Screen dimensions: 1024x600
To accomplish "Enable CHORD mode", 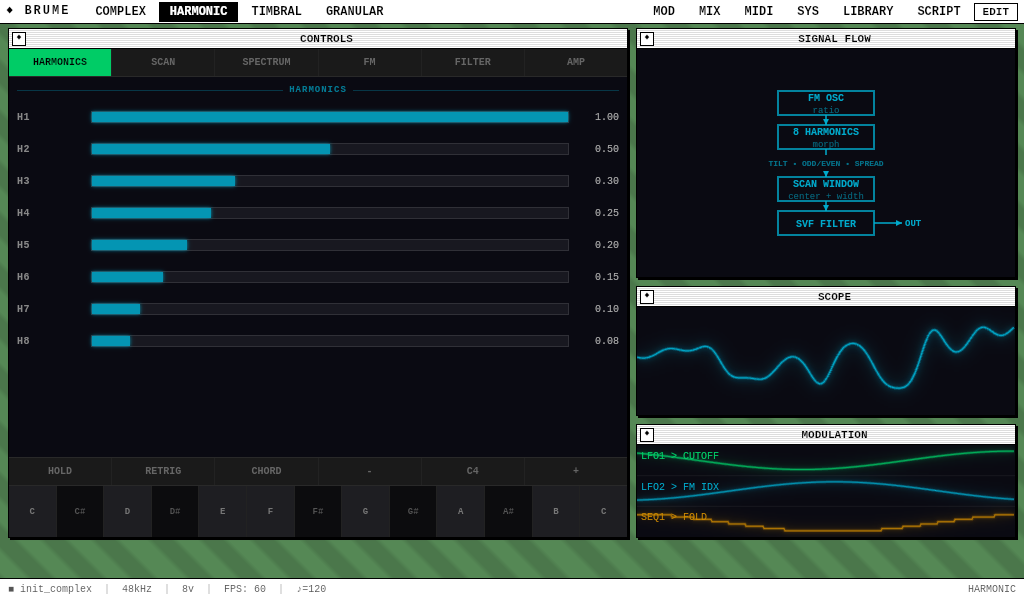I will 266,470.
